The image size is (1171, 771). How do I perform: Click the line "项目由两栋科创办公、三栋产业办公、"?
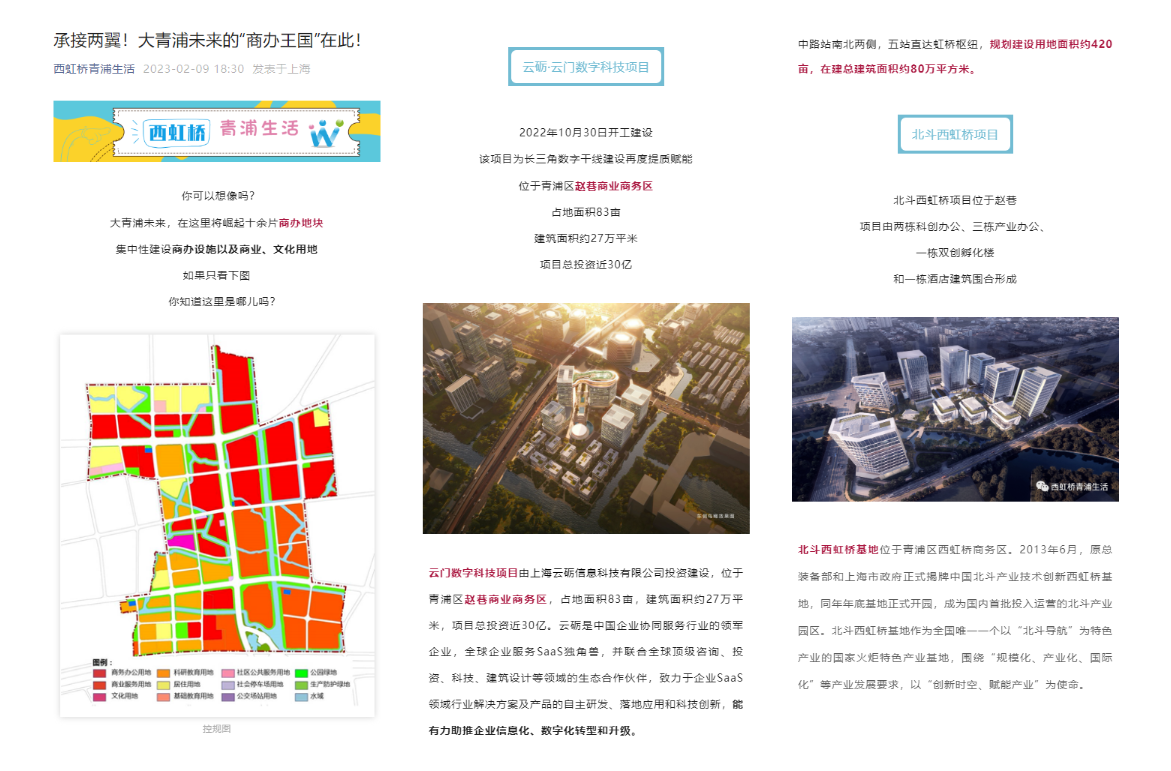(955, 226)
